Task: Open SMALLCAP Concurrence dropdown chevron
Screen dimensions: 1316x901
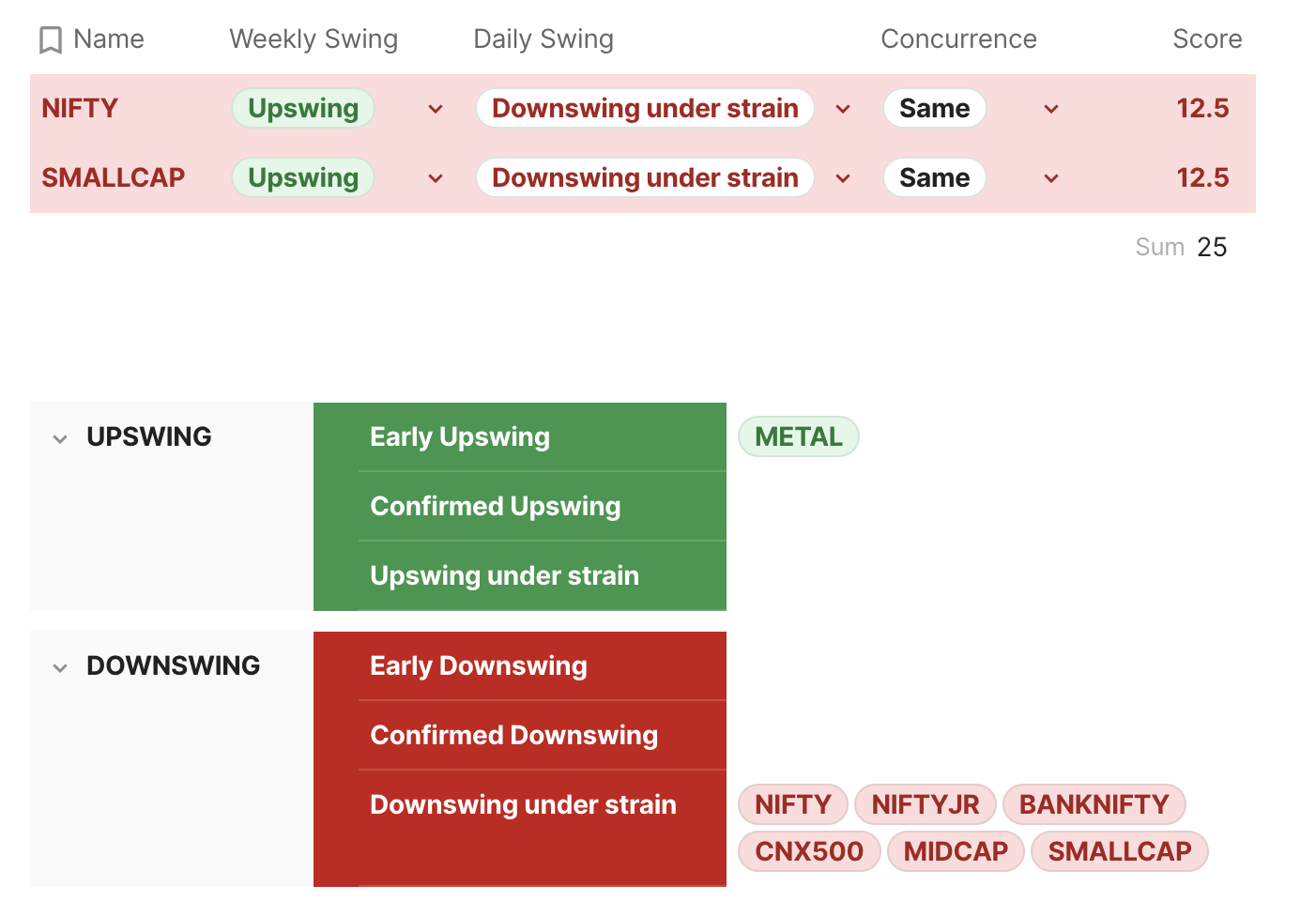Action: (x=1051, y=178)
